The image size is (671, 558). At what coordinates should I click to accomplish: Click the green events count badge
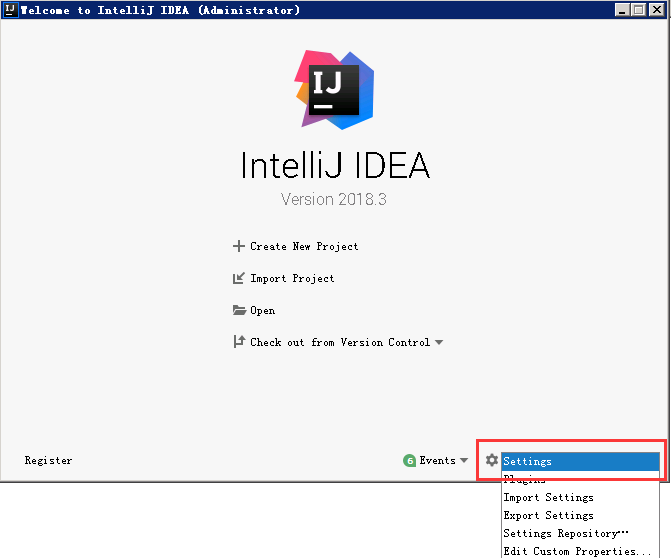tap(410, 461)
